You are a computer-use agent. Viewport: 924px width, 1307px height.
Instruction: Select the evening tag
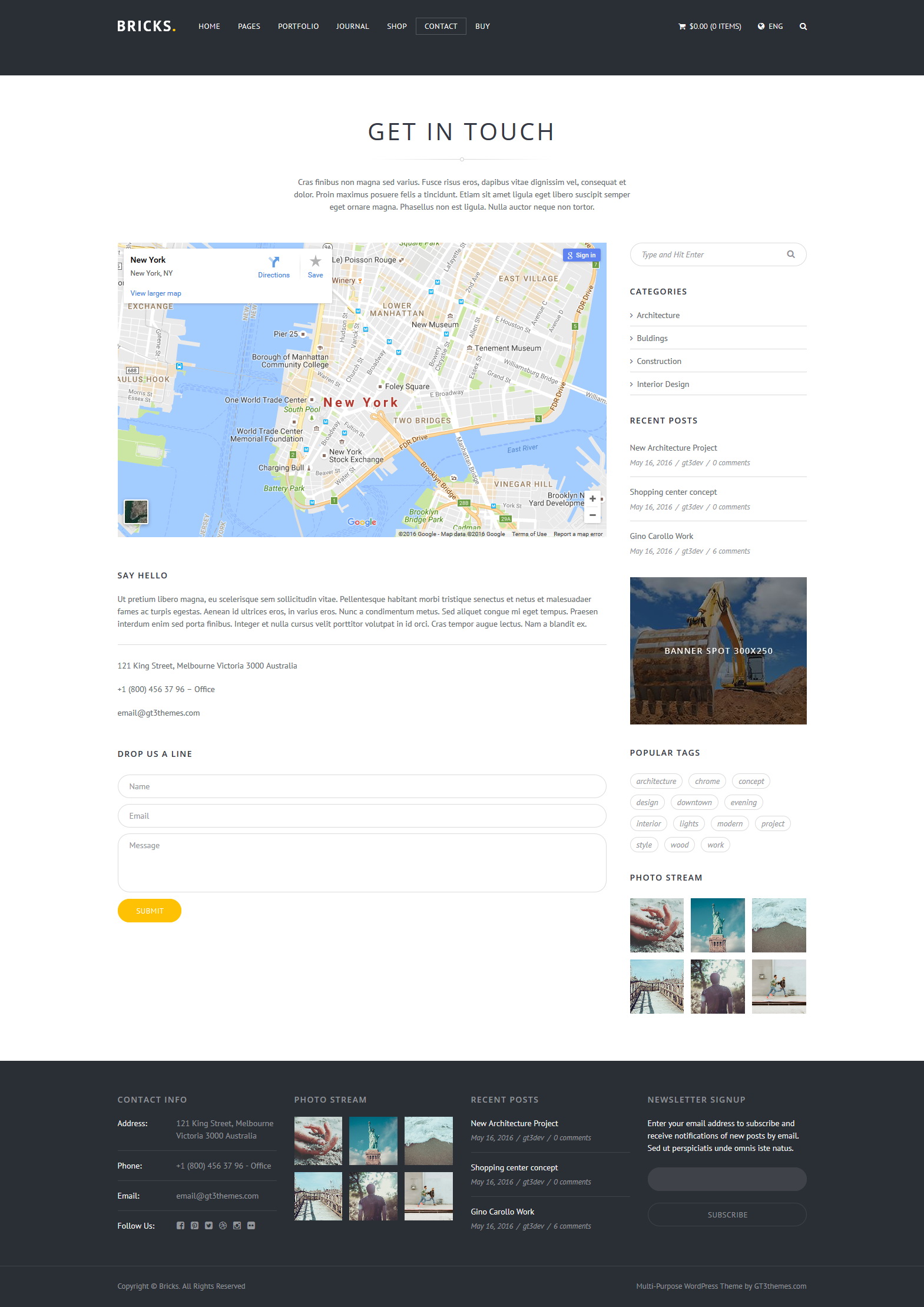pyautogui.click(x=743, y=802)
